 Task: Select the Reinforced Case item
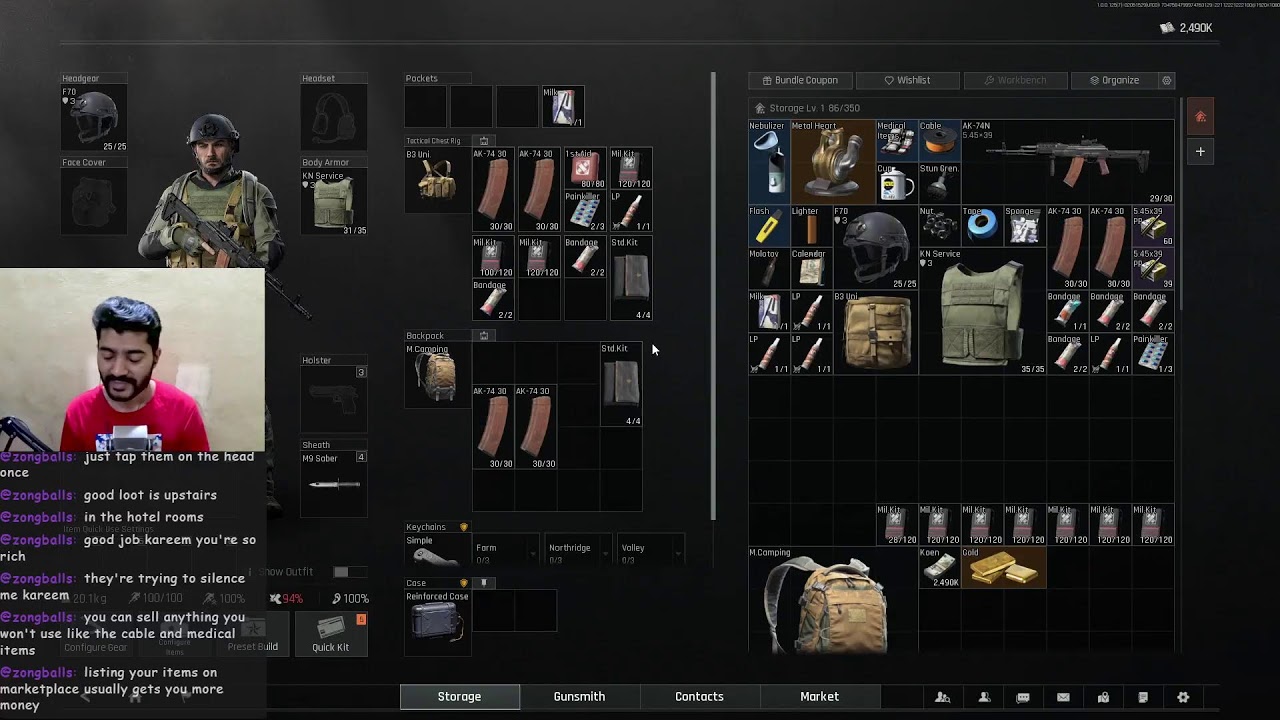pos(437,623)
